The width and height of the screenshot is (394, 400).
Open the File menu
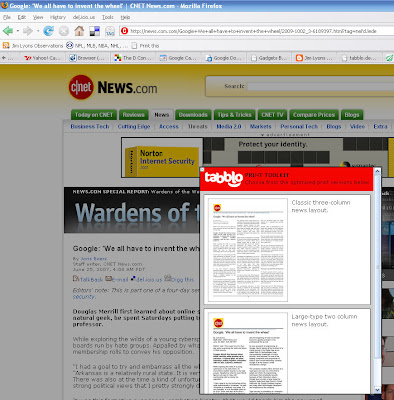tap(7, 17)
